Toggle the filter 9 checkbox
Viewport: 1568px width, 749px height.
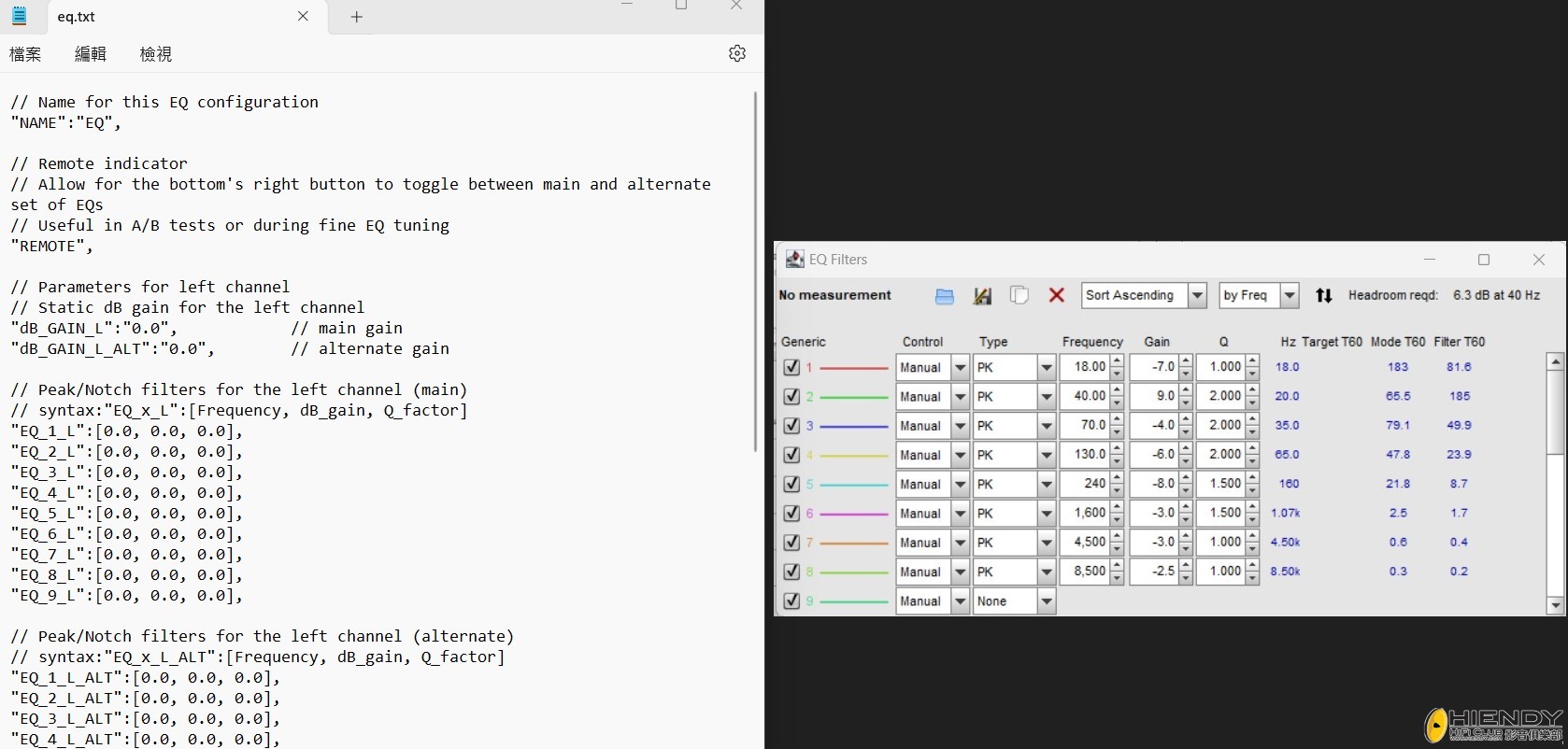[791, 601]
